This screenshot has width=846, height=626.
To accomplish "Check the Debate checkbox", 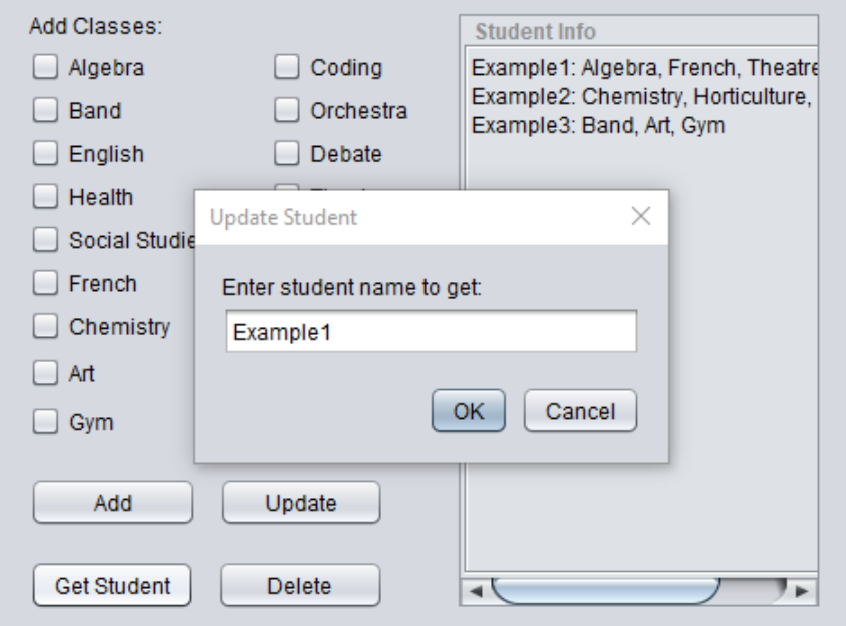I will (286, 153).
